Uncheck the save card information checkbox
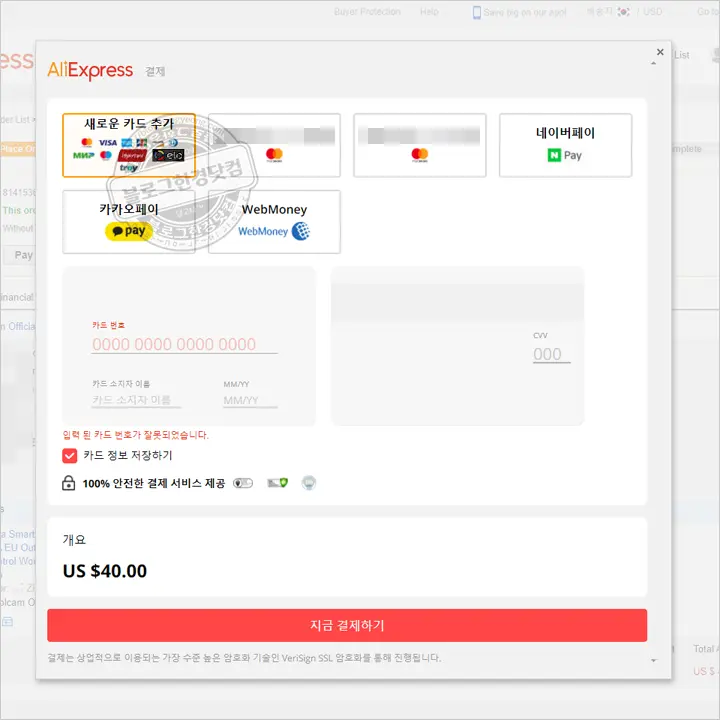Image resolution: width=720 pixels, height=720 pixels. (x=70, y=456)
